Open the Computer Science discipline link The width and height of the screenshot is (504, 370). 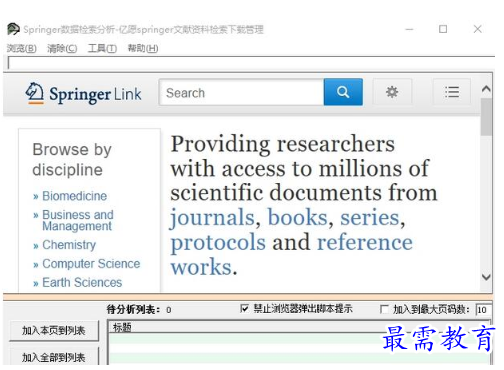click(x=91, y=264)
